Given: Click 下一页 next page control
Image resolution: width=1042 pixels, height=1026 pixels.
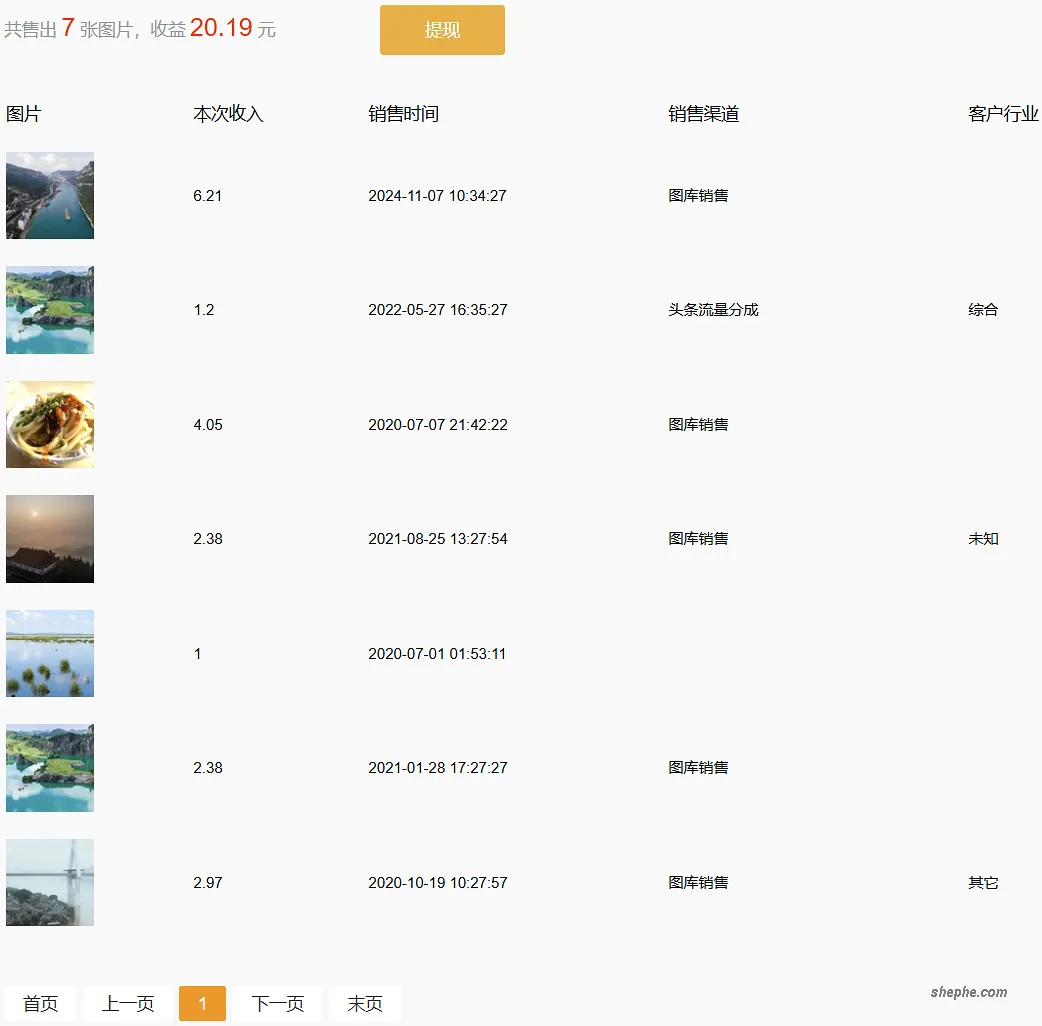Looking at the screenshot, I should [277, 1004].
